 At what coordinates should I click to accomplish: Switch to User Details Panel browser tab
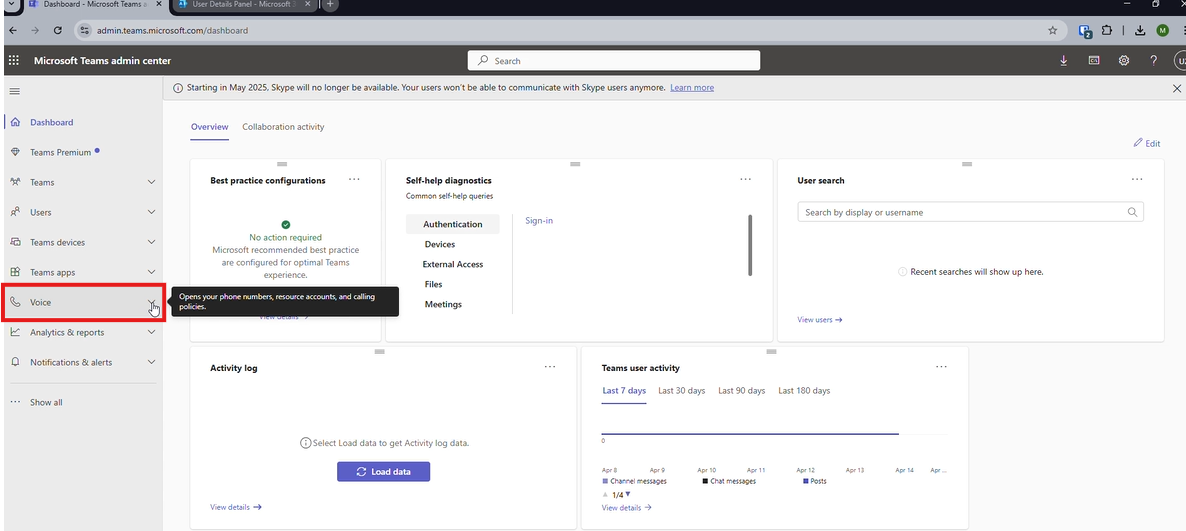click(x=244, y=5)
